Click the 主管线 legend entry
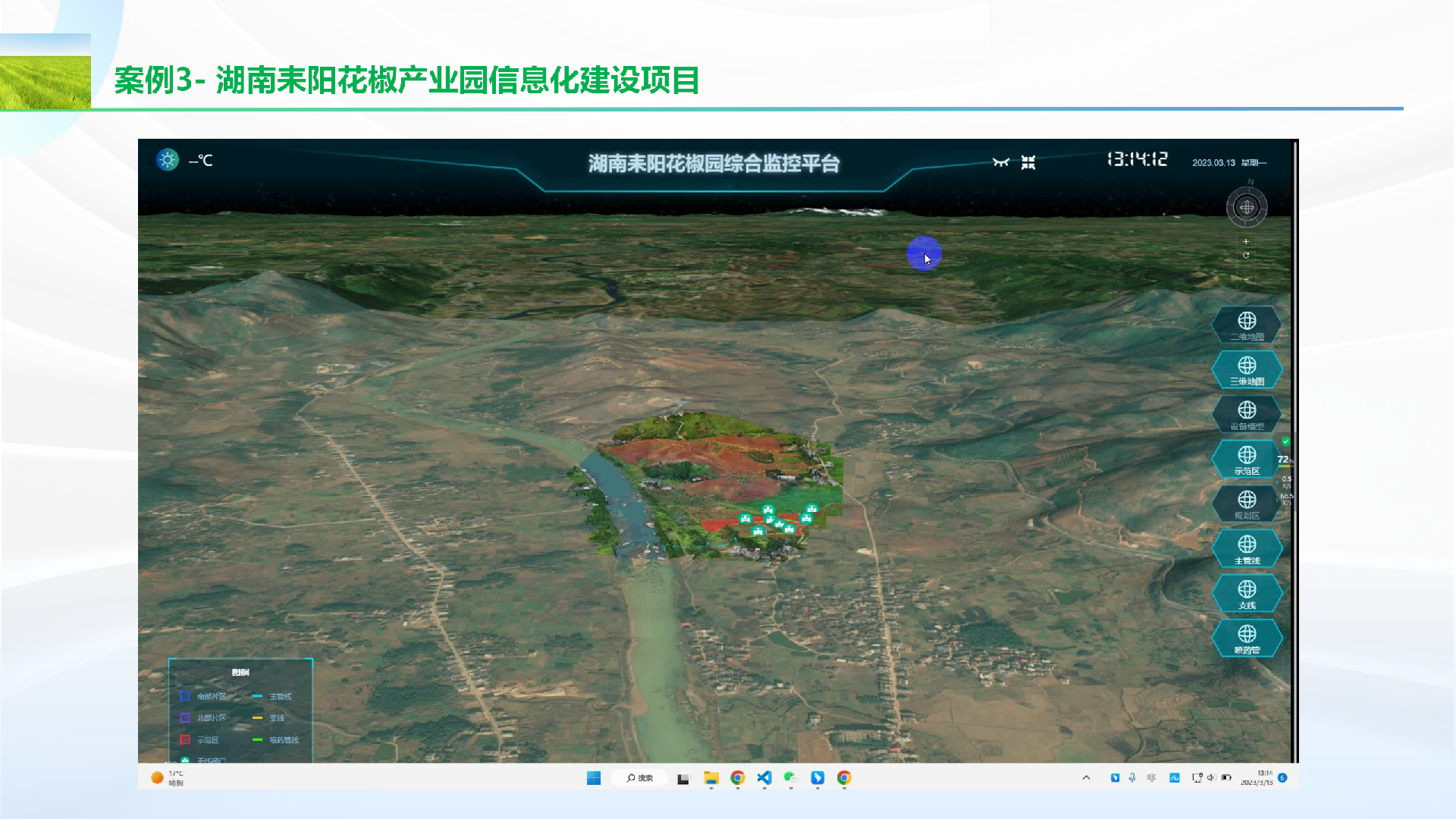This screenshot has height=819, width=1456. [272, 696]
